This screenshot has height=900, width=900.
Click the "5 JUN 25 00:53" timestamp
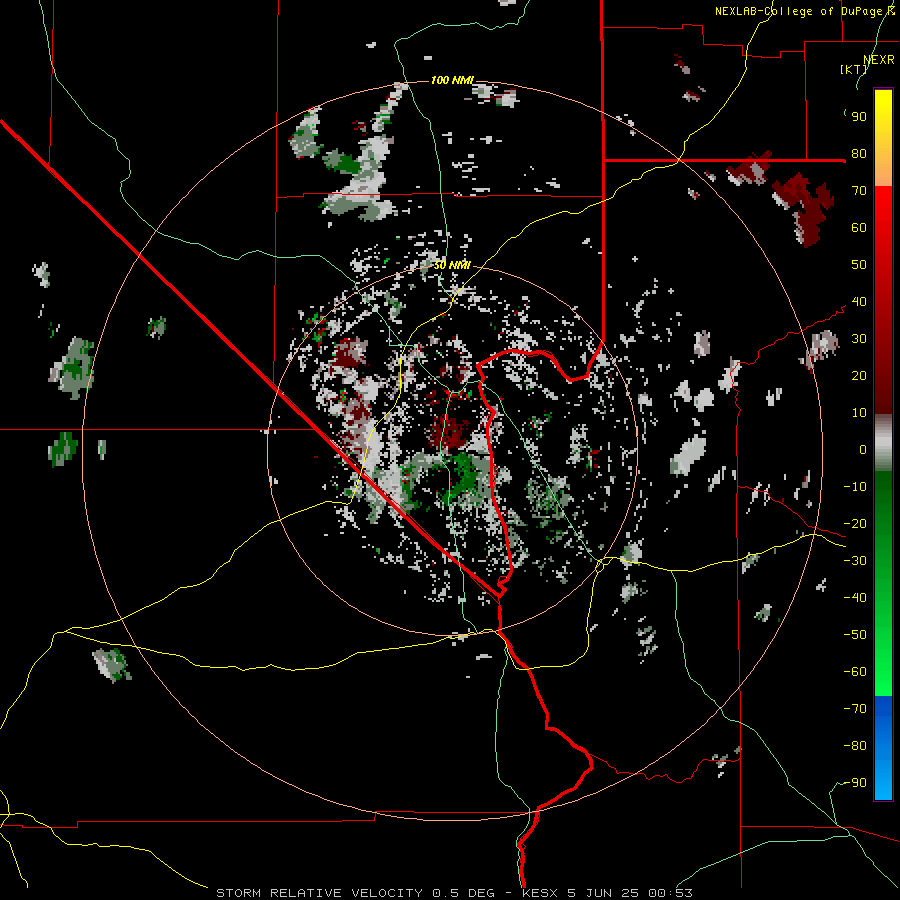[x=630, y=893]
